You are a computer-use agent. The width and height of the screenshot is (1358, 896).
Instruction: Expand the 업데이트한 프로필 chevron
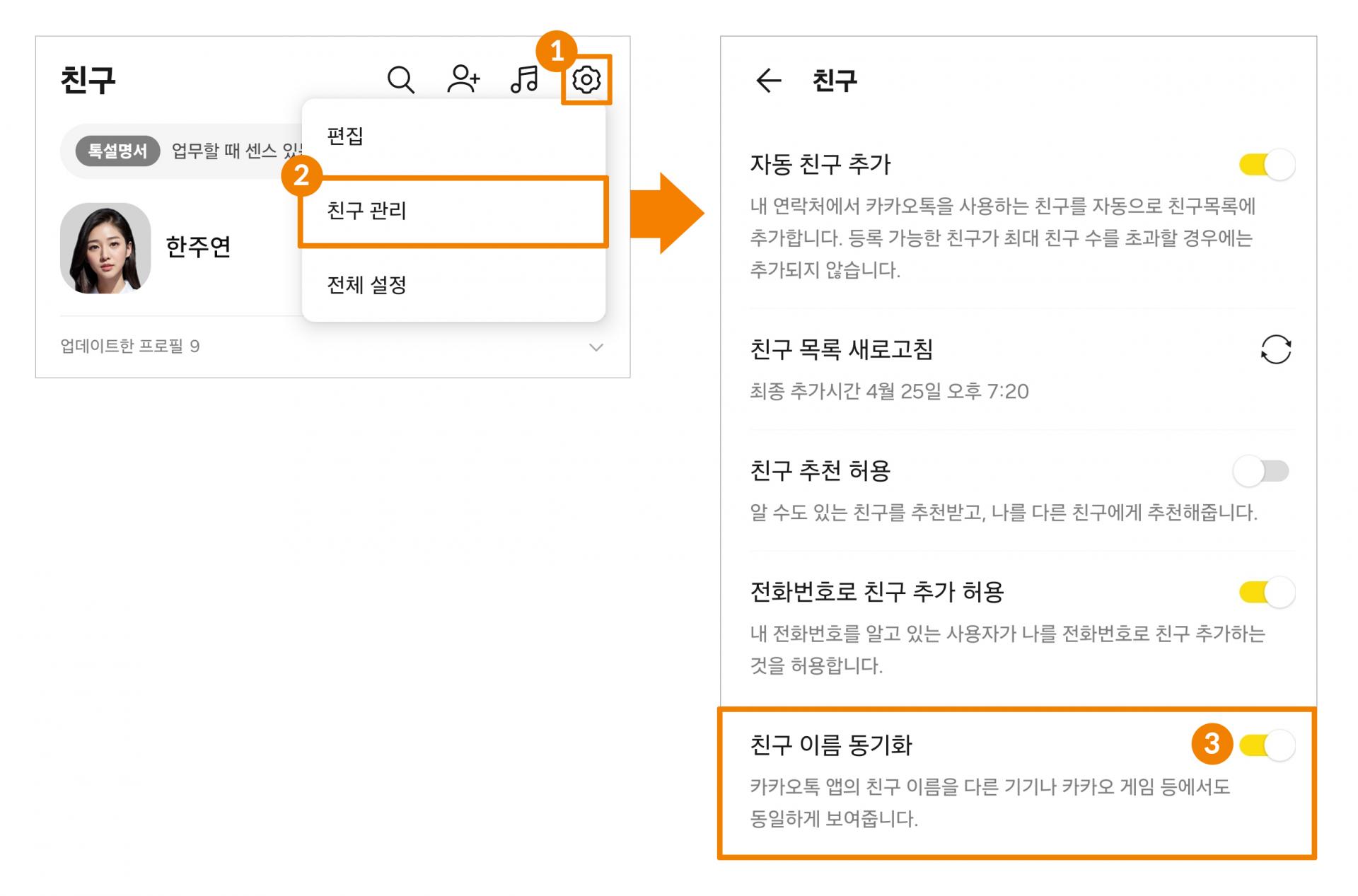[596, 347]
